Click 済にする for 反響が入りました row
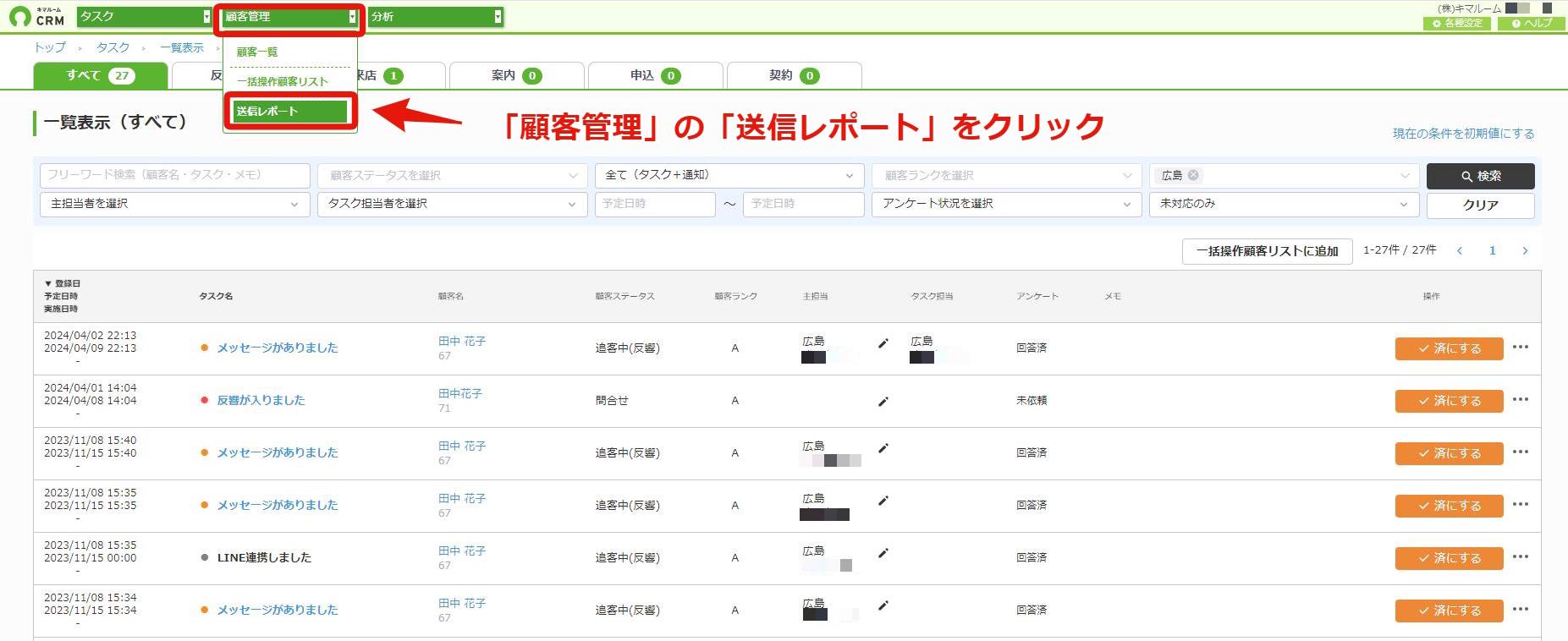The image size is (1568, 641). (1449, 401)
